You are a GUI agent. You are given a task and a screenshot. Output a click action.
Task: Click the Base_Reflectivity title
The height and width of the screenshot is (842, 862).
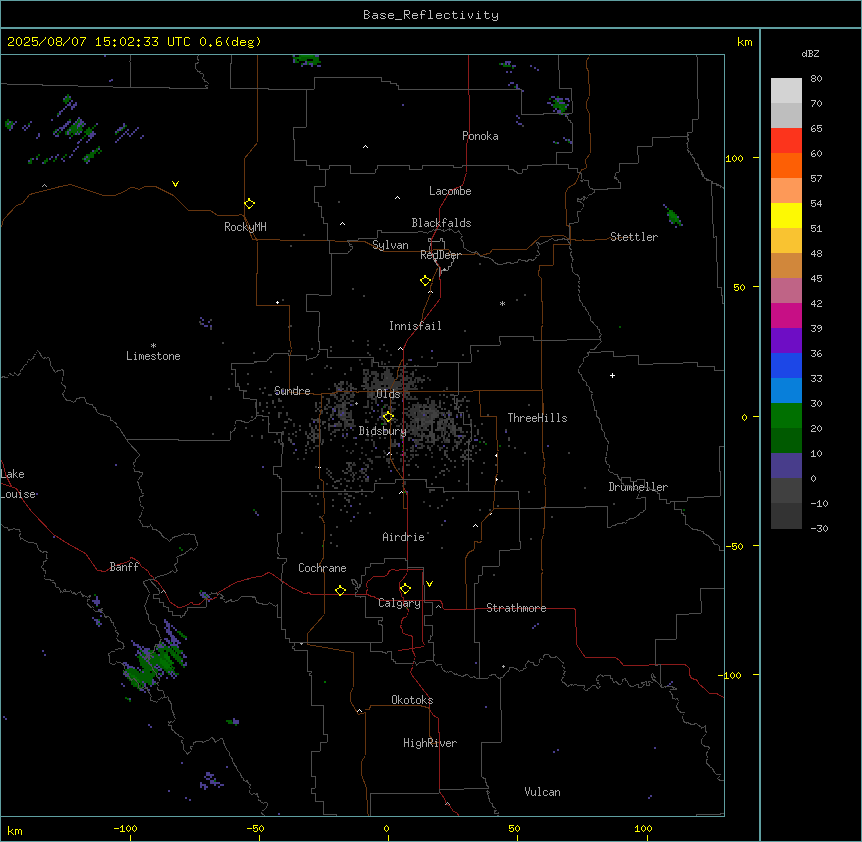(x=431, y=15)
